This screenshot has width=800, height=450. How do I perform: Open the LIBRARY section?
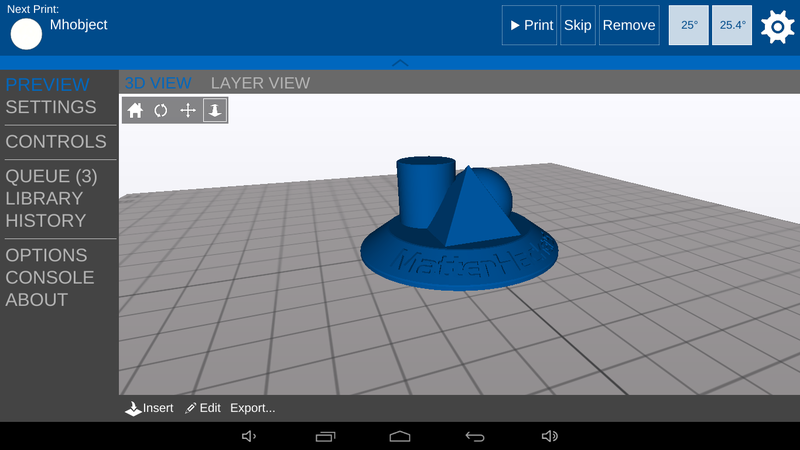point(44,198)
